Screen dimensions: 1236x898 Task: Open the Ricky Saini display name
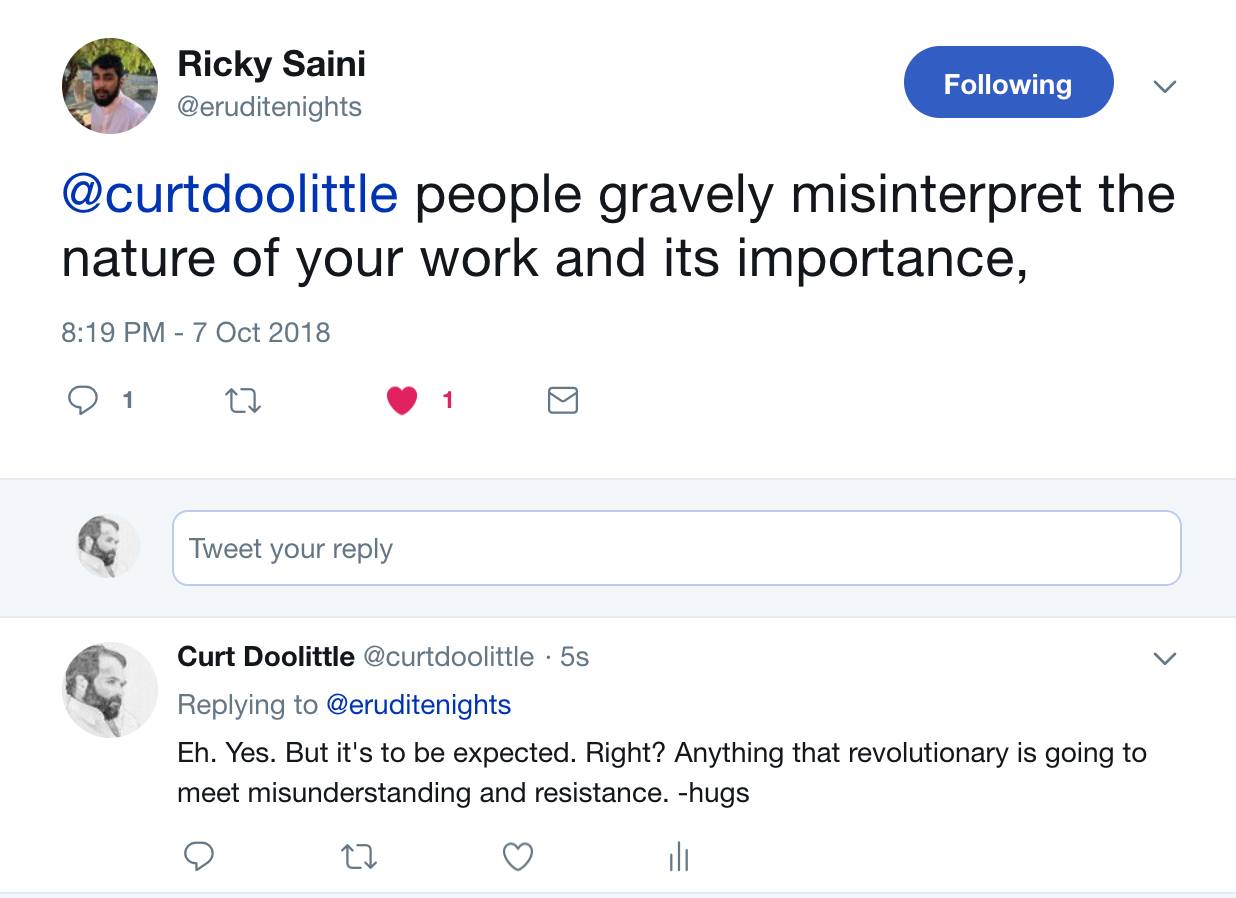[x=271, y=64]
